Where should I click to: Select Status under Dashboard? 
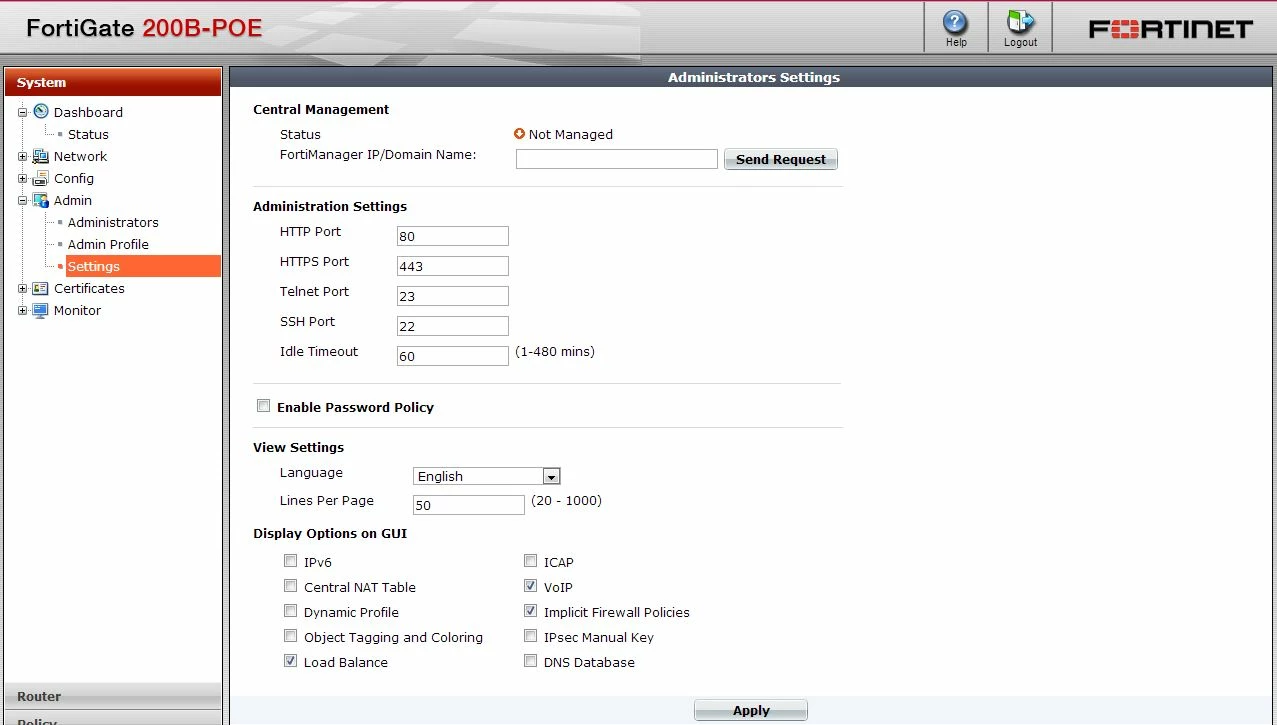(x=88, y=134)
